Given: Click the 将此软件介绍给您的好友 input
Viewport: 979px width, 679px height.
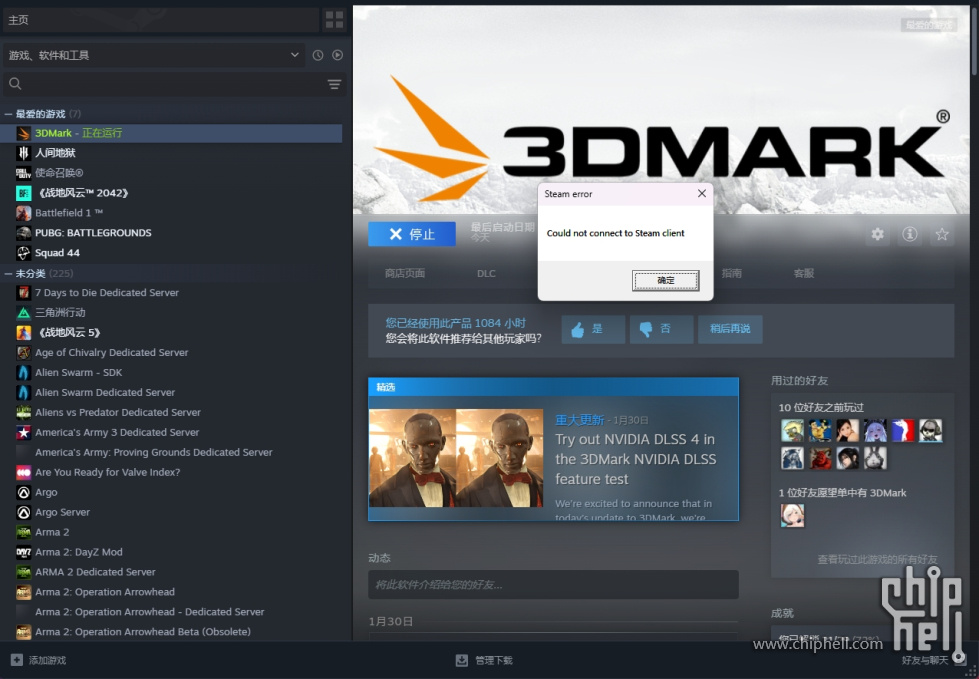Looking at the screenshot, I should (x=553, y=585).
